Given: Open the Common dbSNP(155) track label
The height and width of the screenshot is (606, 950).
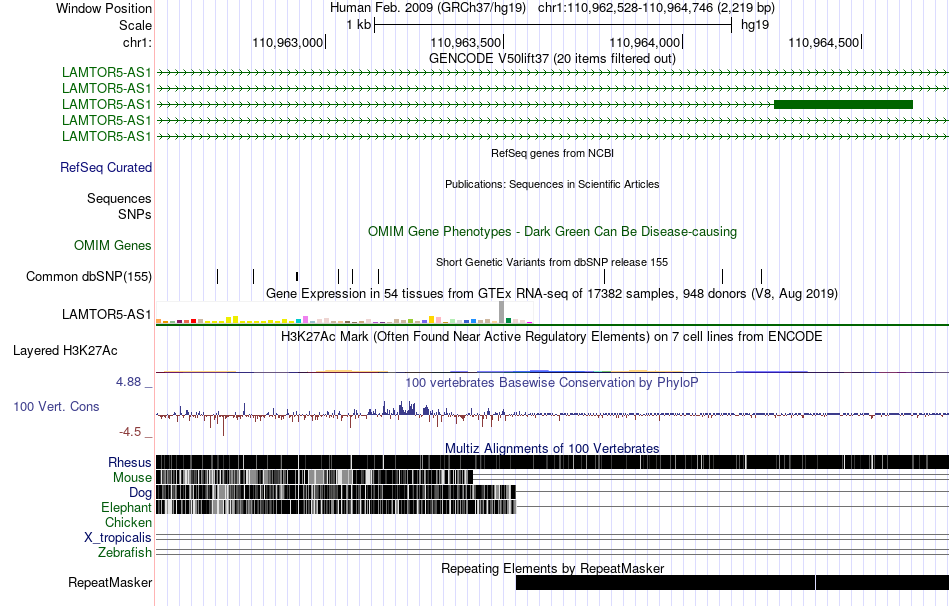Looking at the screenshot, I should click(89, 276).
